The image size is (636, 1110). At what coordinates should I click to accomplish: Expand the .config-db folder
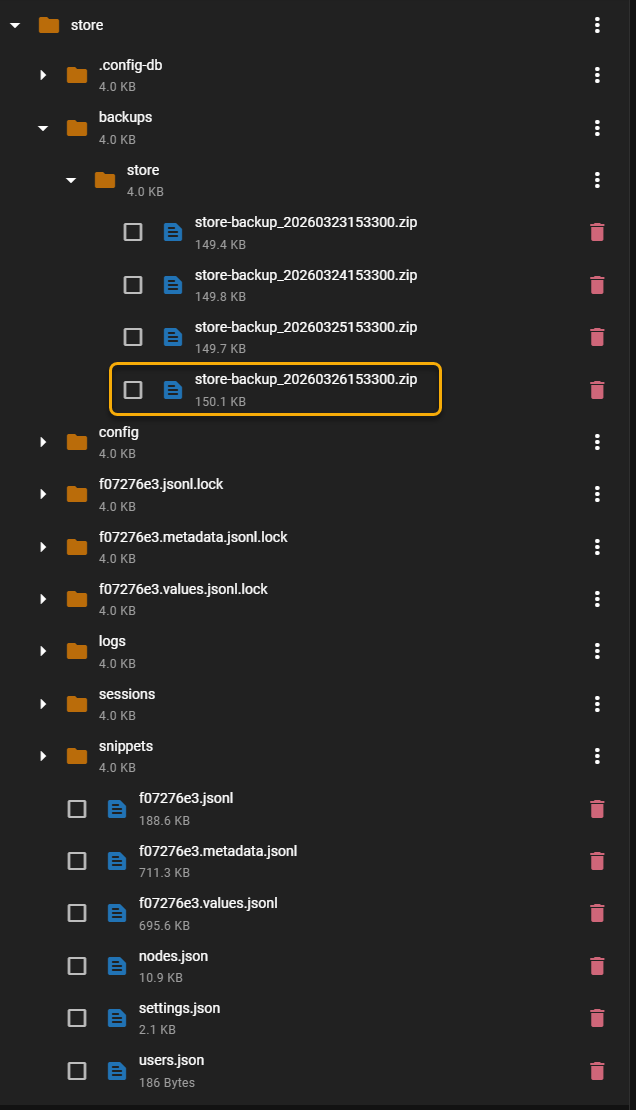click(x=43, y=75)
